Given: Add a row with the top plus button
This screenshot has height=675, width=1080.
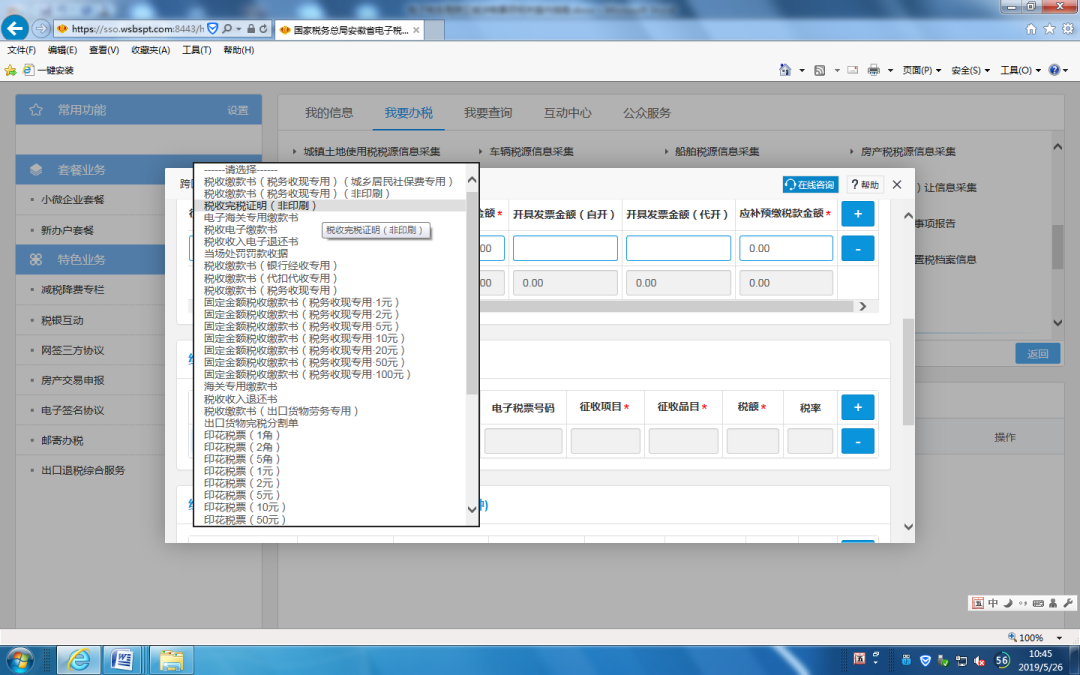Looking at the screenshot, I should click(x=858, y=214).
